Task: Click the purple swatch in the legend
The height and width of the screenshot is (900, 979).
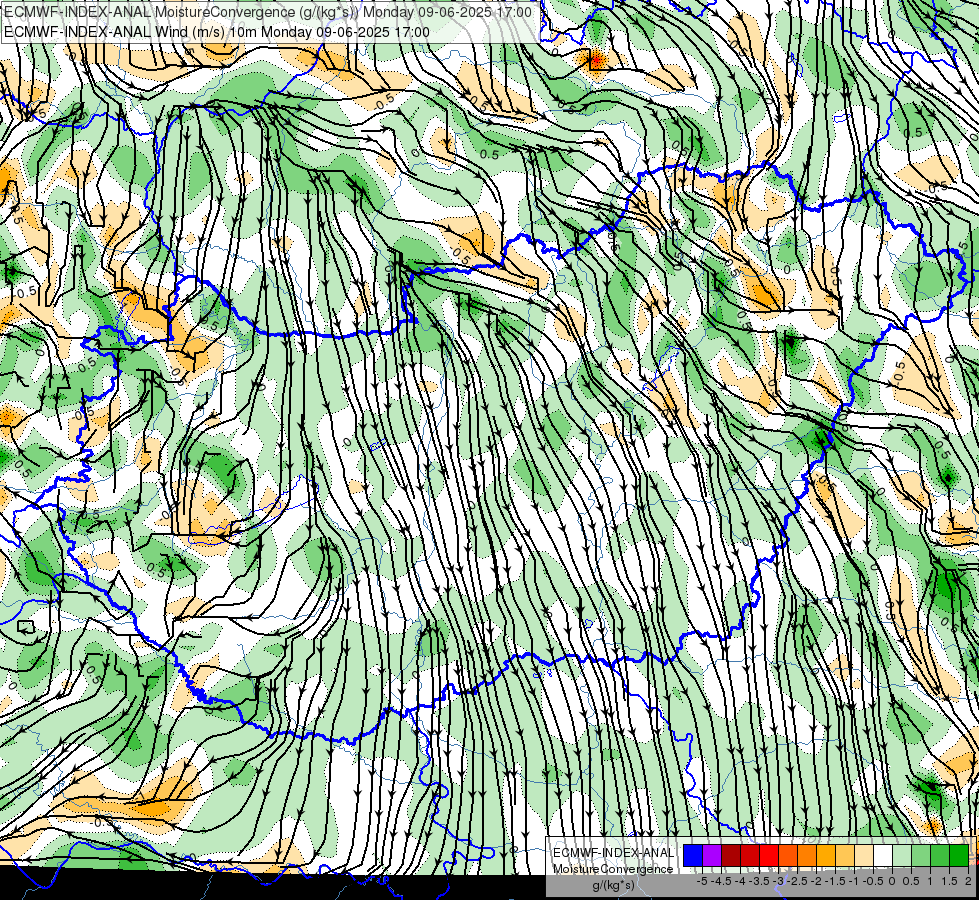Action: click(x=712, y=855)
